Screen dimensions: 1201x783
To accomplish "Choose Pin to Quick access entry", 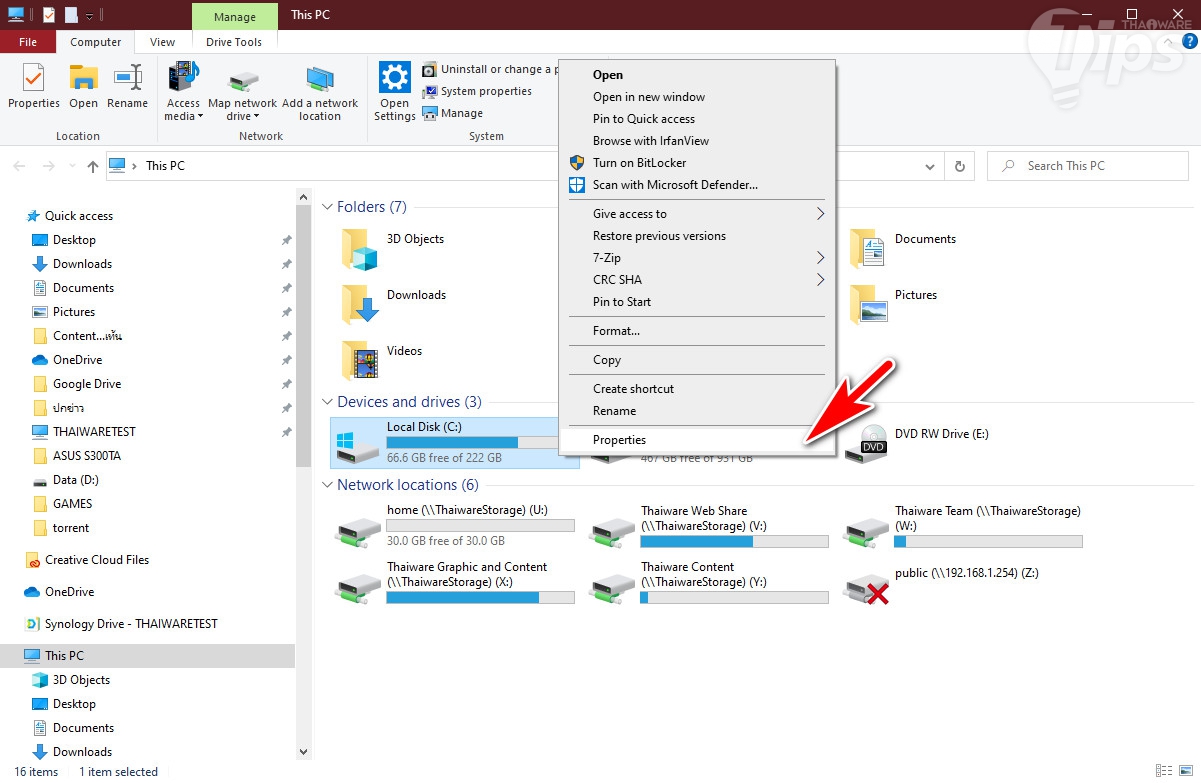I will pyautogui.click(x=696, y=119).
